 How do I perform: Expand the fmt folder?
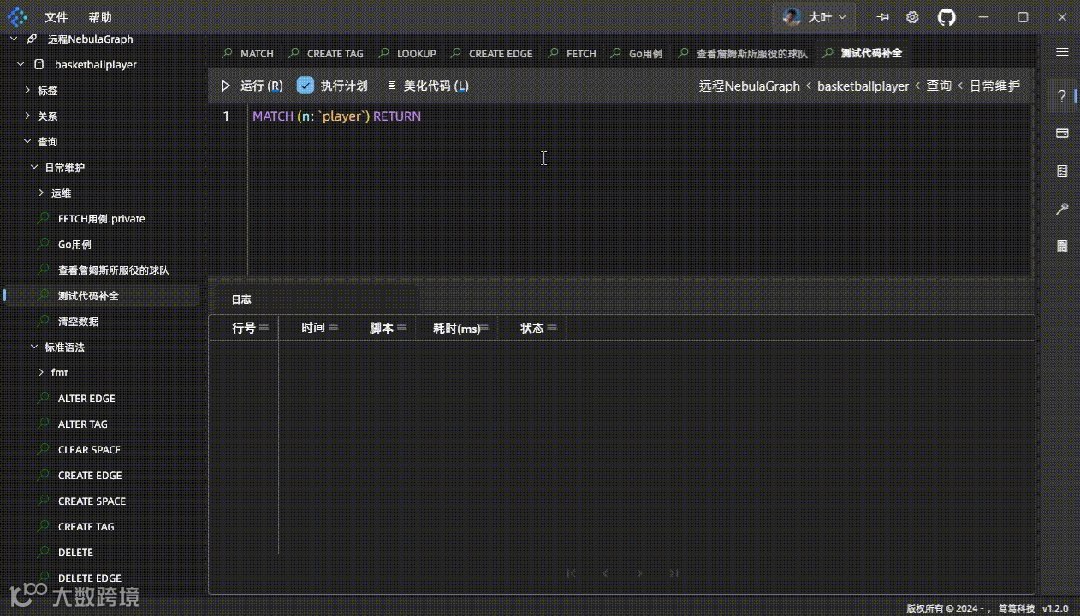tap(41, 373)
